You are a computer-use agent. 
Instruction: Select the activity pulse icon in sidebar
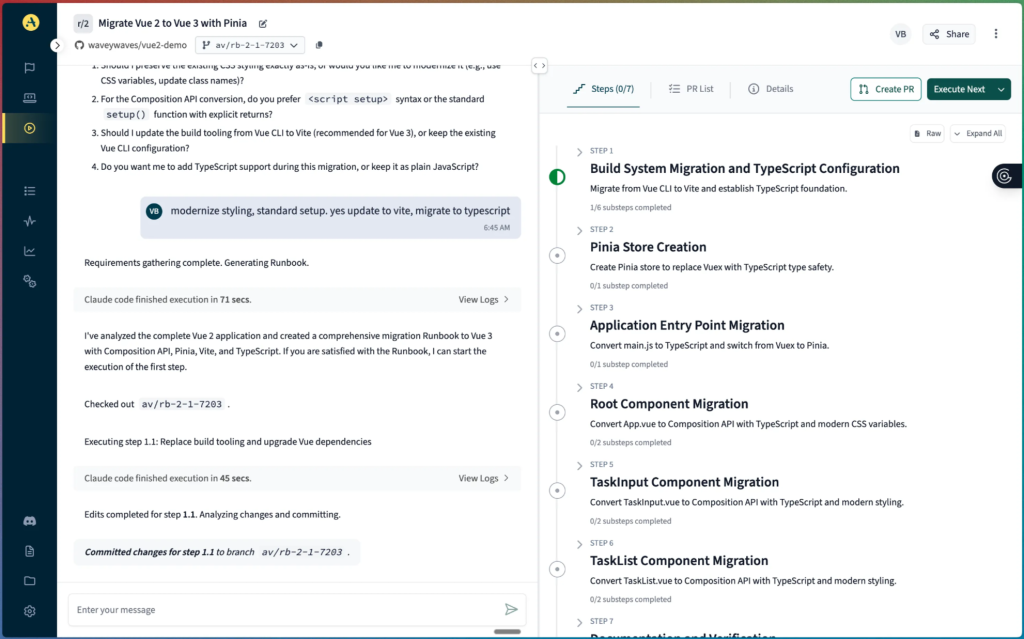28,221
